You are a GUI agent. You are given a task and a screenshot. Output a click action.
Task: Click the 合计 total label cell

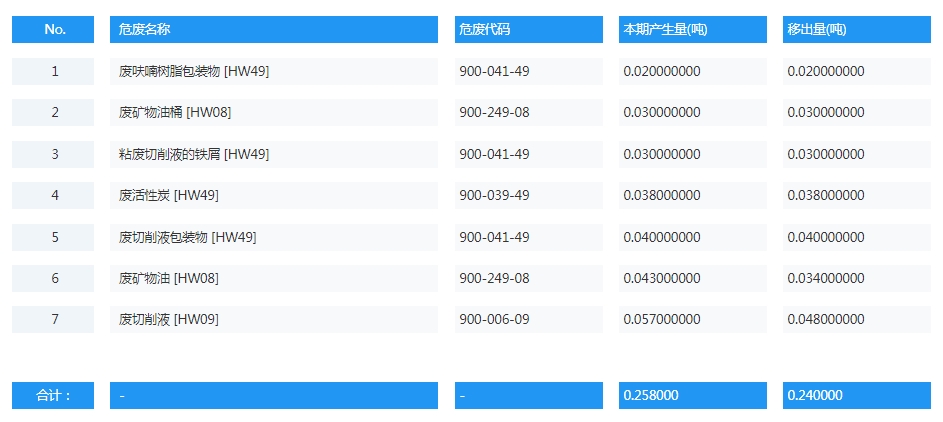54,395
